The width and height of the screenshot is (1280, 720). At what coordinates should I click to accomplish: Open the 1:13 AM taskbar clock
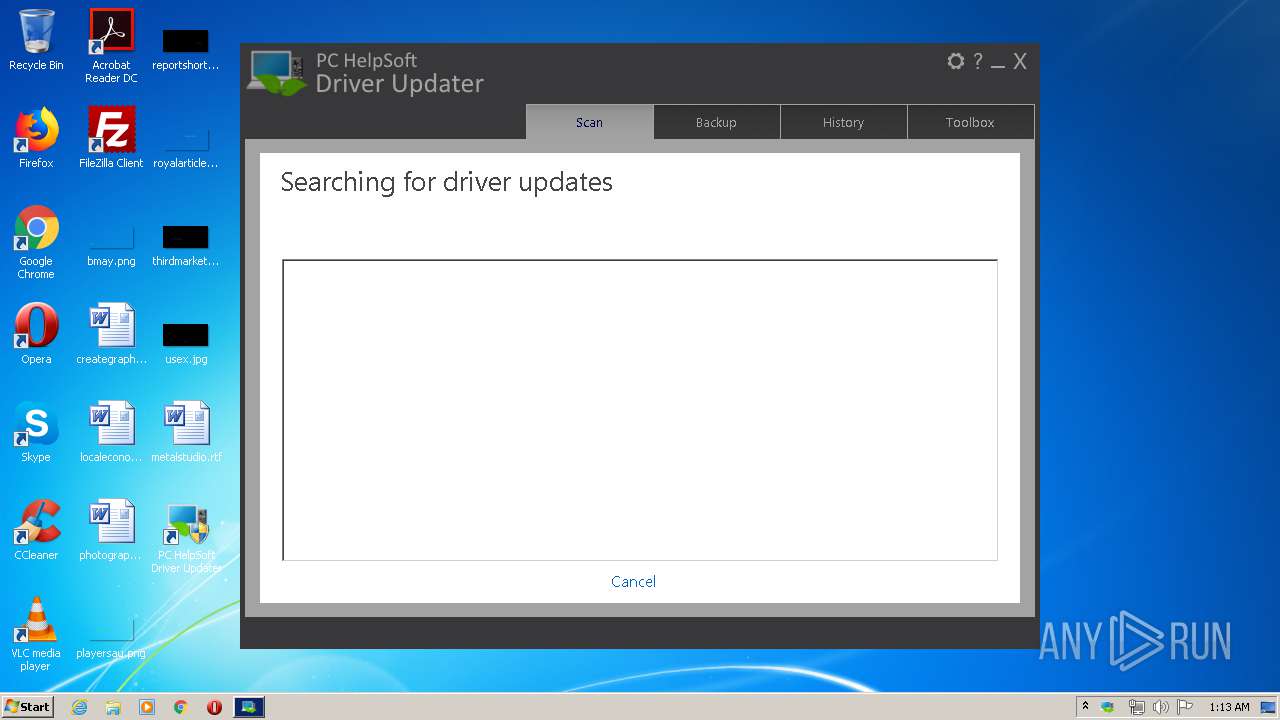(1229, 707)
